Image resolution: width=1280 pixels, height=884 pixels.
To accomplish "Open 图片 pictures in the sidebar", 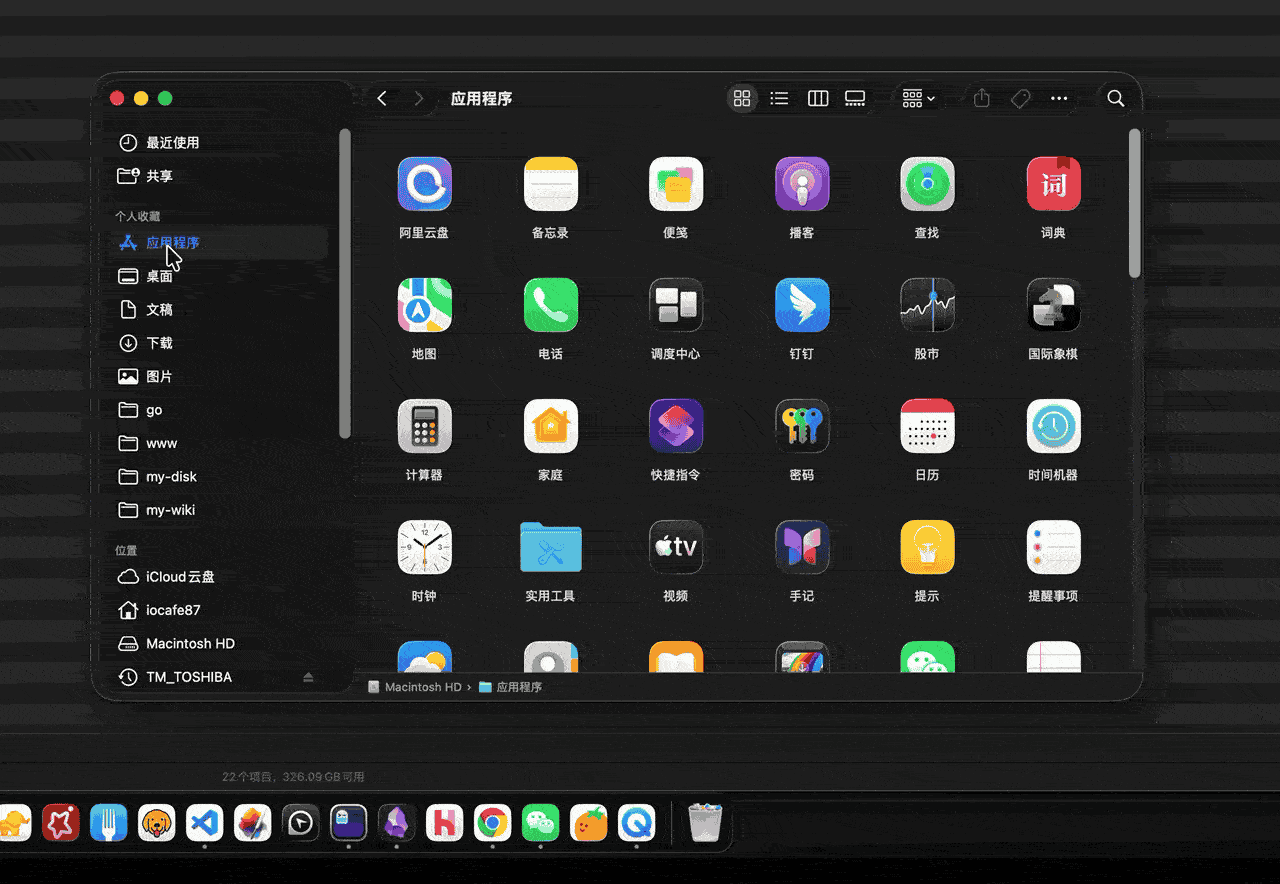I will click(217, 377).
